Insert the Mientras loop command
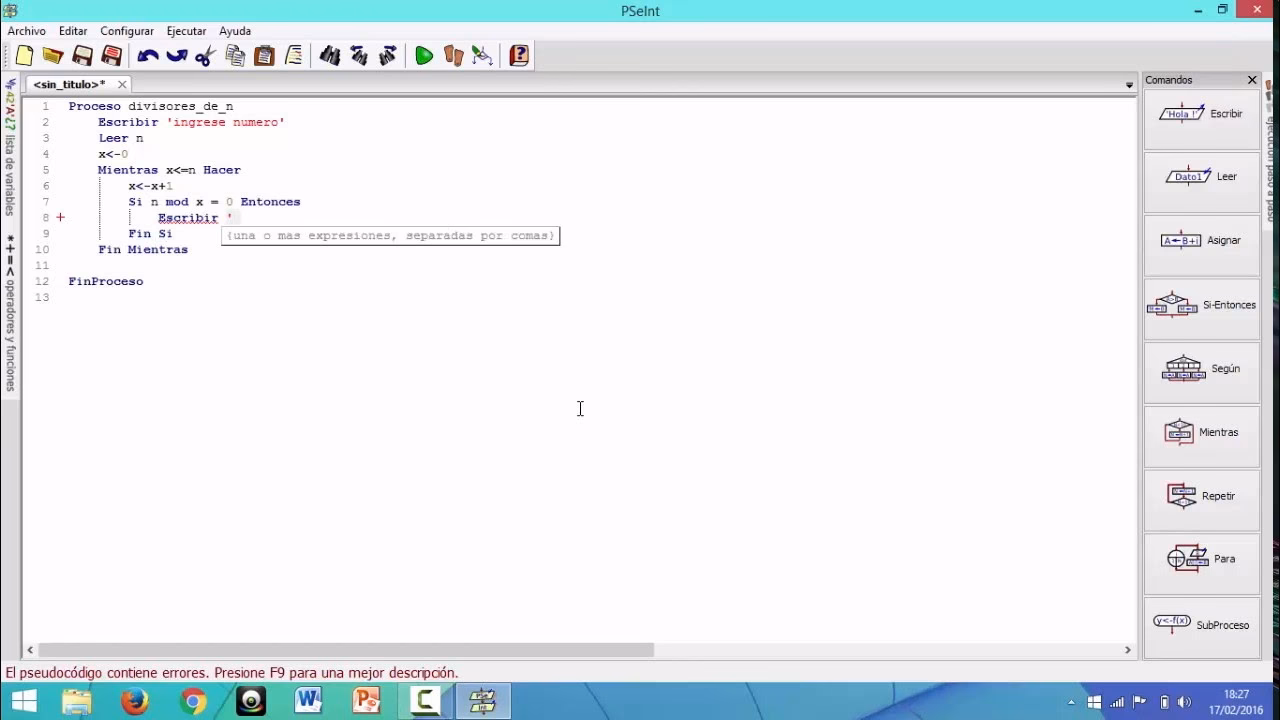The image size is (1280, 720). [1201, 432]
